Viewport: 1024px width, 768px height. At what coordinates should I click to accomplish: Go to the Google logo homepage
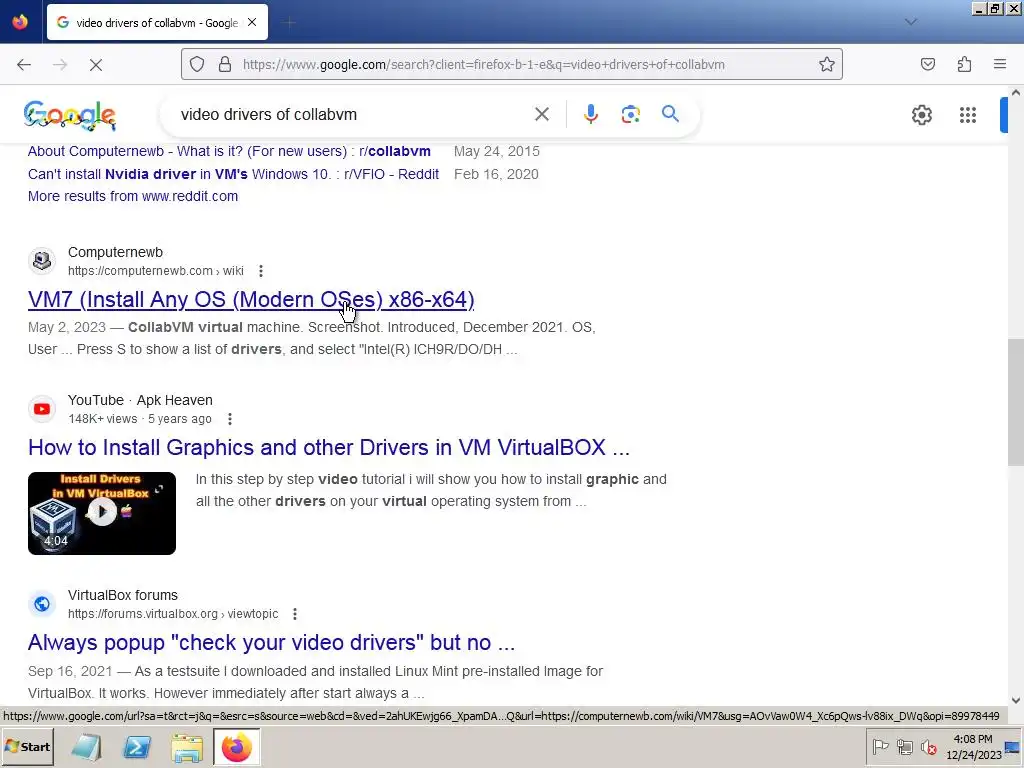tap(70, 116)
